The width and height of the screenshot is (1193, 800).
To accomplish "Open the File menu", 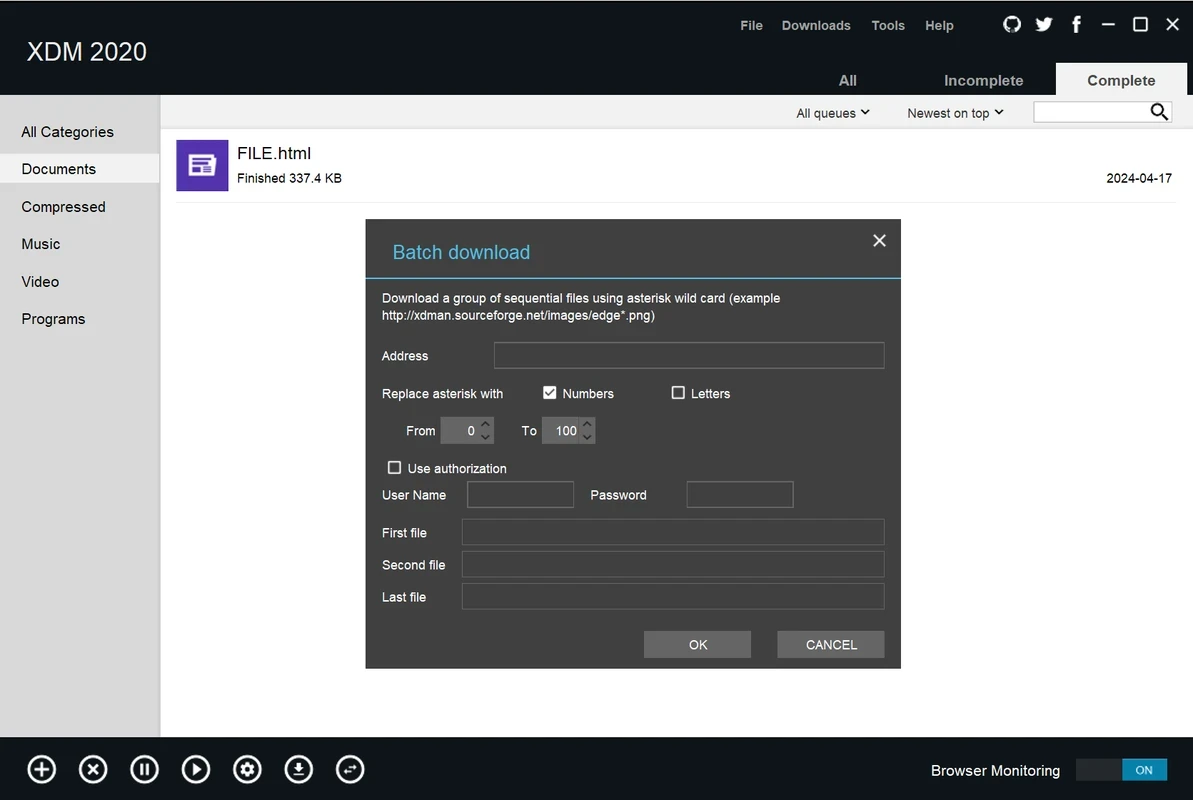I will point(751,25).
